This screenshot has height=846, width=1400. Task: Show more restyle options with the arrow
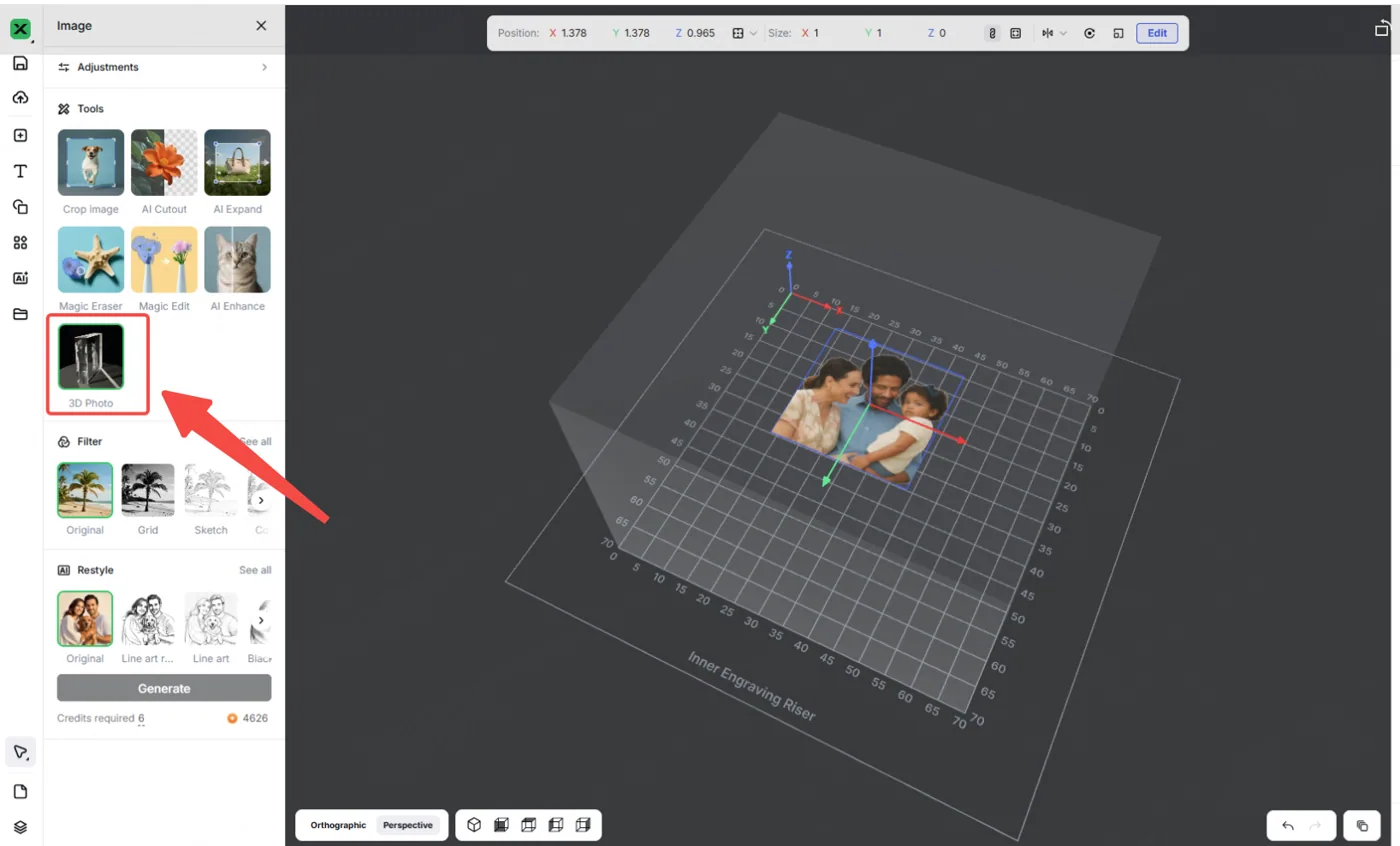pyautogui.click(x=261, y=620)
